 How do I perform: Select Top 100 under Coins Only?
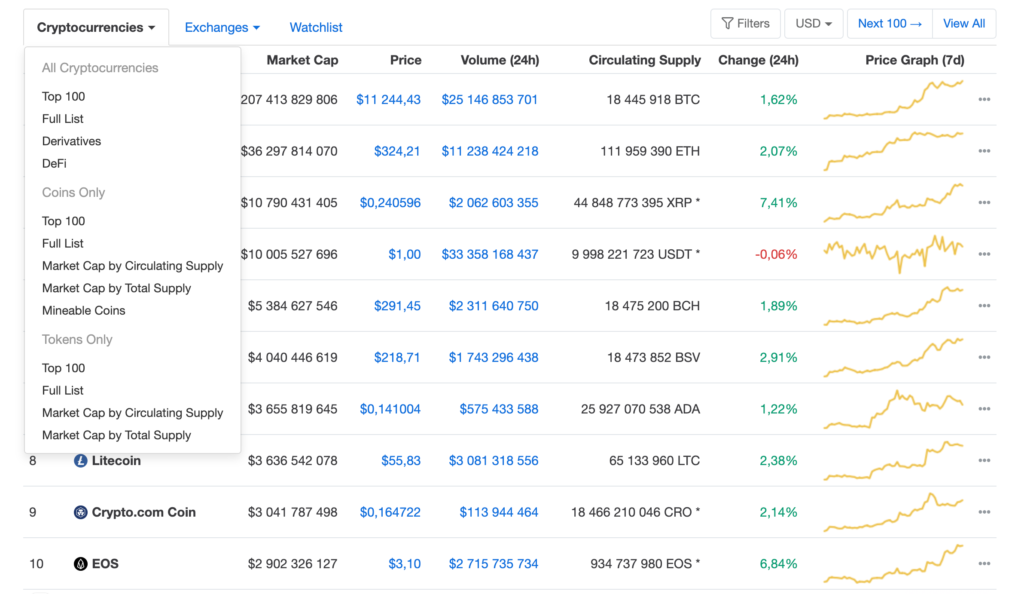pos(63,221)
